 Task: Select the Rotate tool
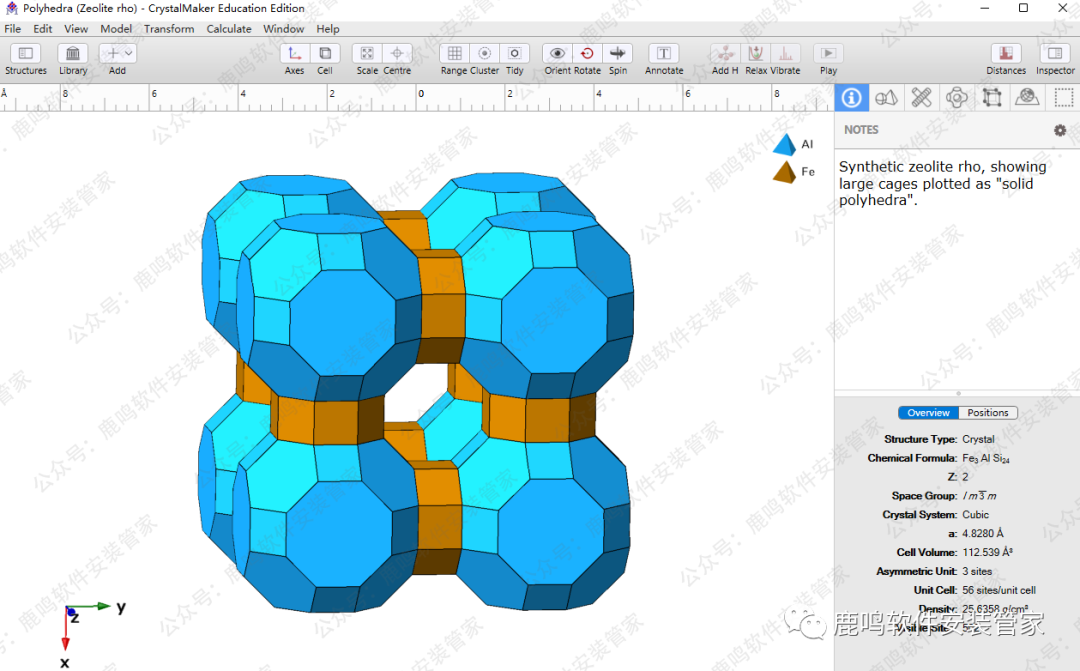(587, 54)
